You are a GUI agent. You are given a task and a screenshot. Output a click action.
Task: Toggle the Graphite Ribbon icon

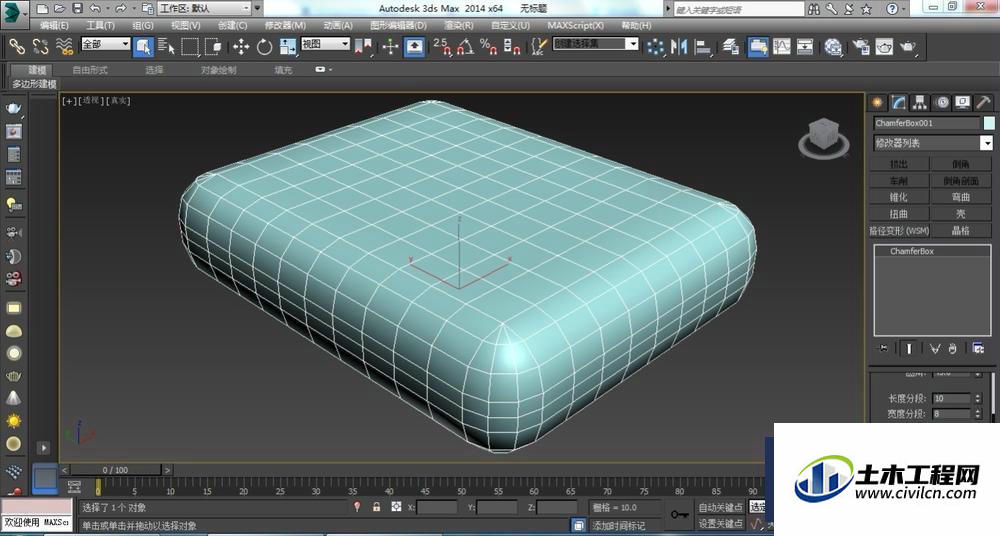758,47
